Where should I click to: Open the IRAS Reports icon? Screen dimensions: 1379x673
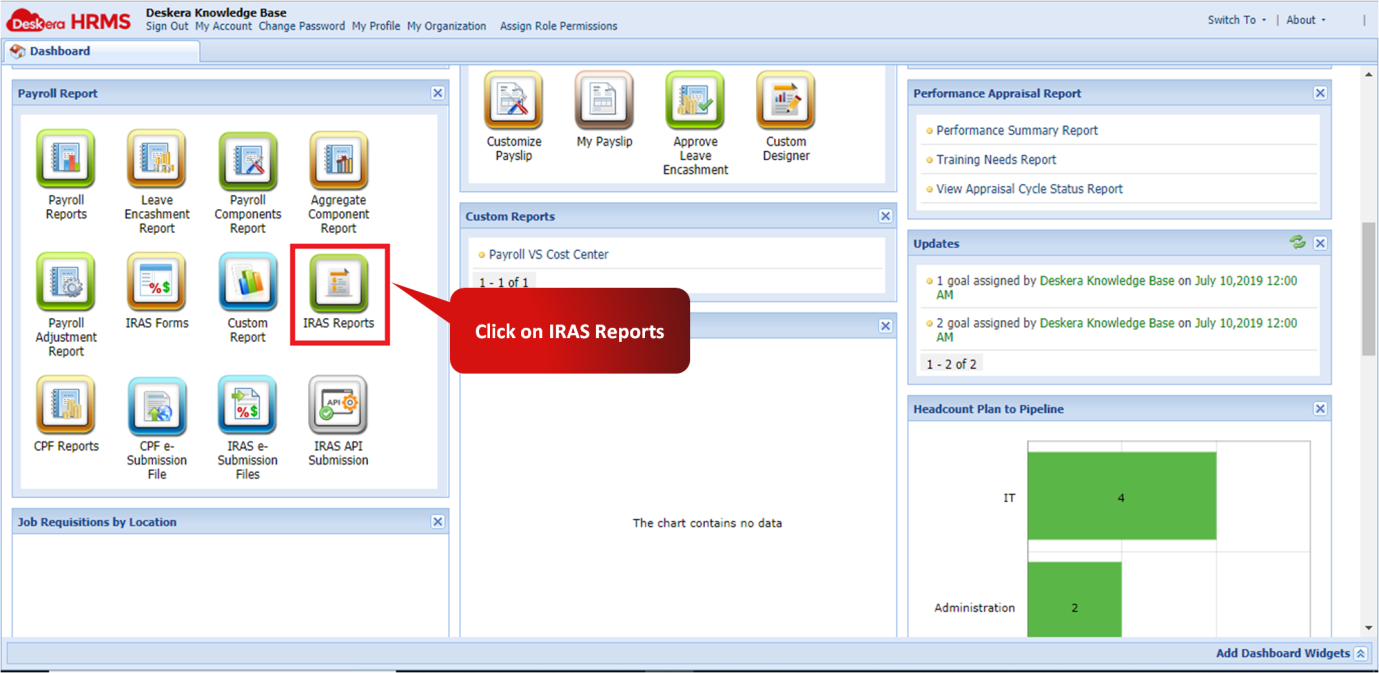338,281
